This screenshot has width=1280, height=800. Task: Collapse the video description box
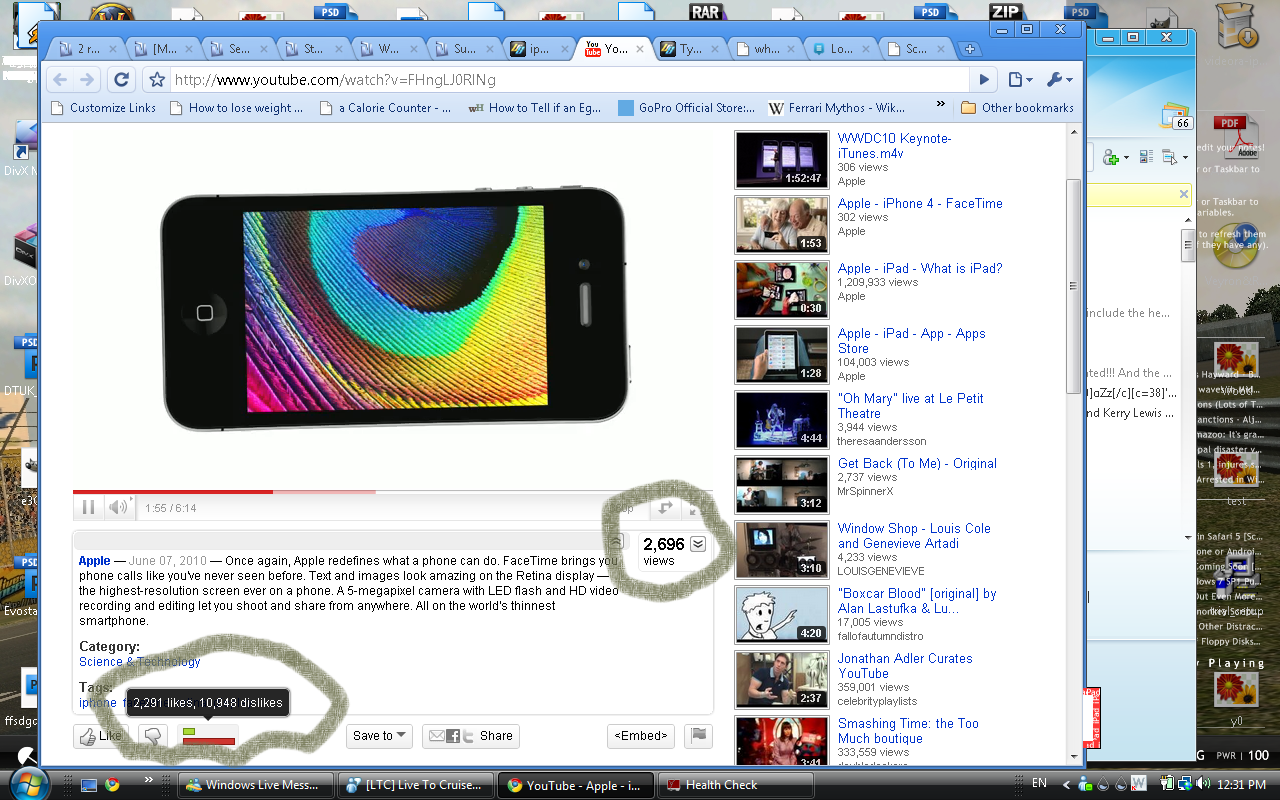coord(616,541)
